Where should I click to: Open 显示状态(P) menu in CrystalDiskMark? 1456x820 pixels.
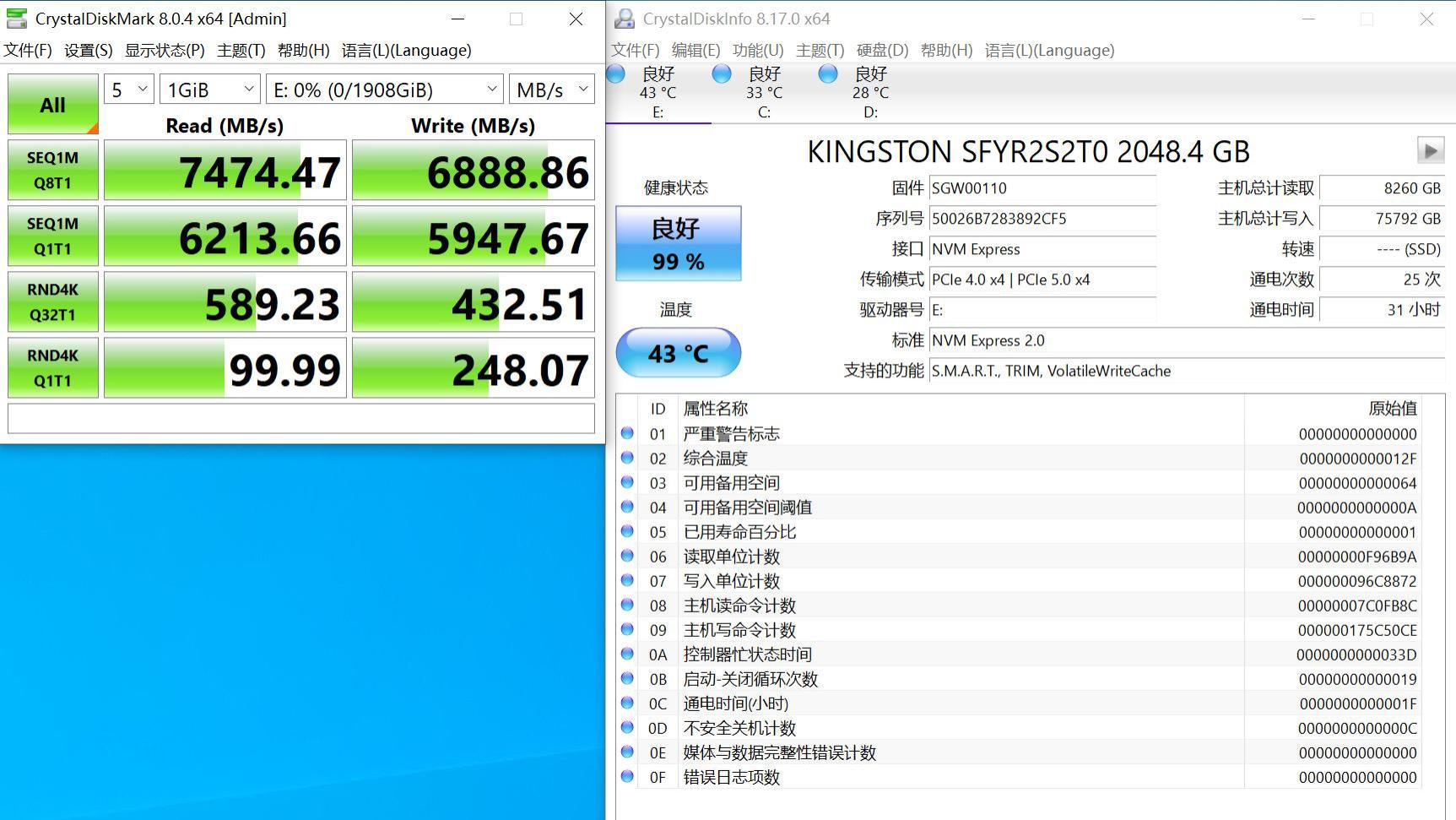(165, 50)
